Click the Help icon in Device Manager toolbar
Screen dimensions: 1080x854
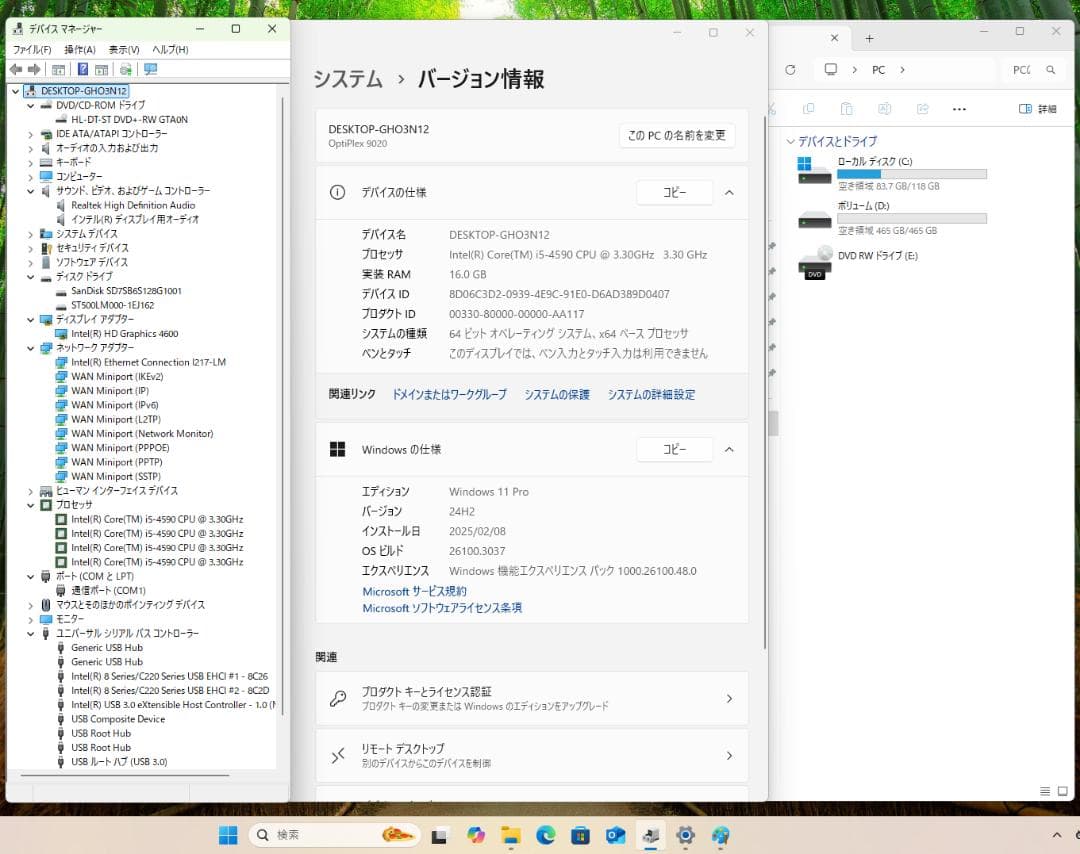click(x=84, y=69)
